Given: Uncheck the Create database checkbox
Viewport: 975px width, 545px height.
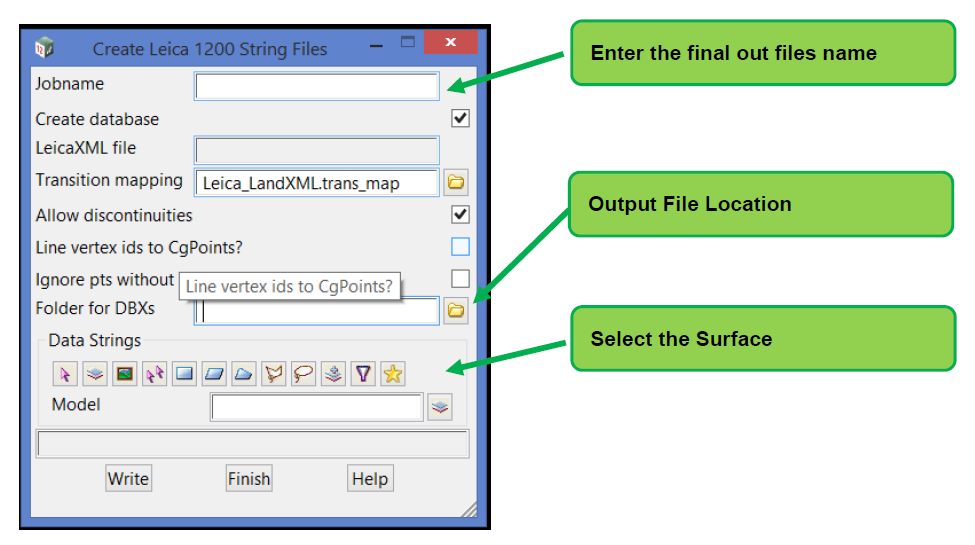Looking at the screenshot, I should click(x=460, y=118).
